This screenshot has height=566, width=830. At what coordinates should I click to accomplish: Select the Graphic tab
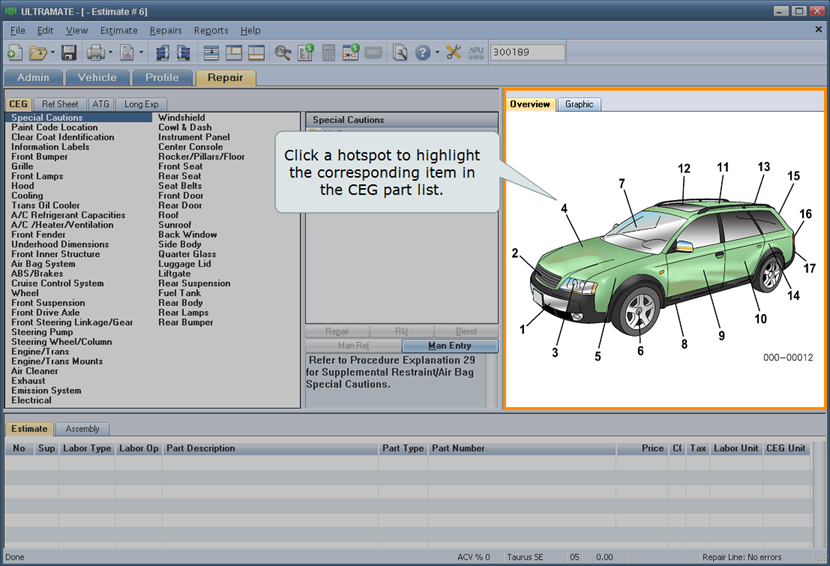pyautogui.click(x=579, y=104)
